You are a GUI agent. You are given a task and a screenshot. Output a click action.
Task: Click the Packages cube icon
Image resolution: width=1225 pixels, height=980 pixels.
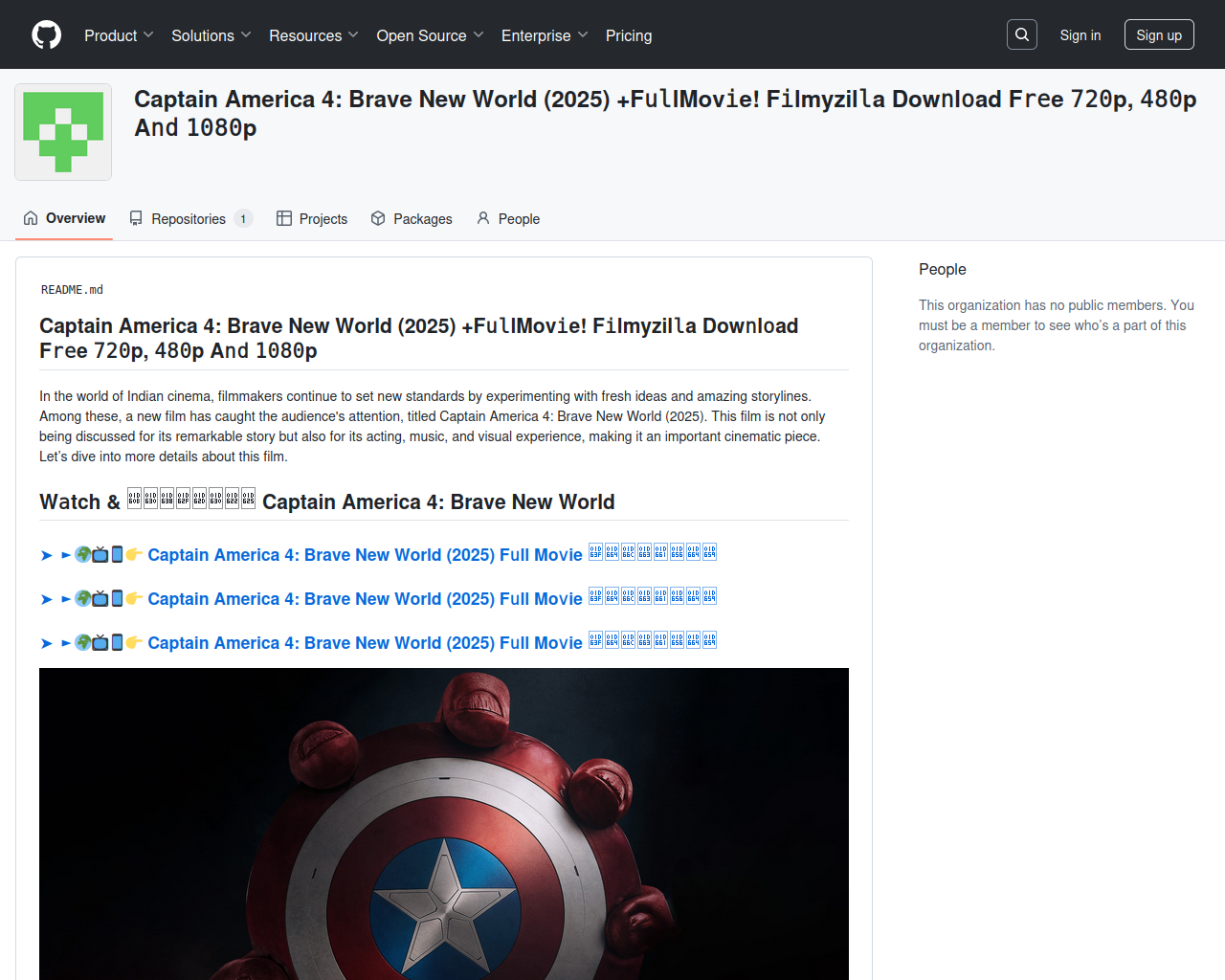pos(378,218)
